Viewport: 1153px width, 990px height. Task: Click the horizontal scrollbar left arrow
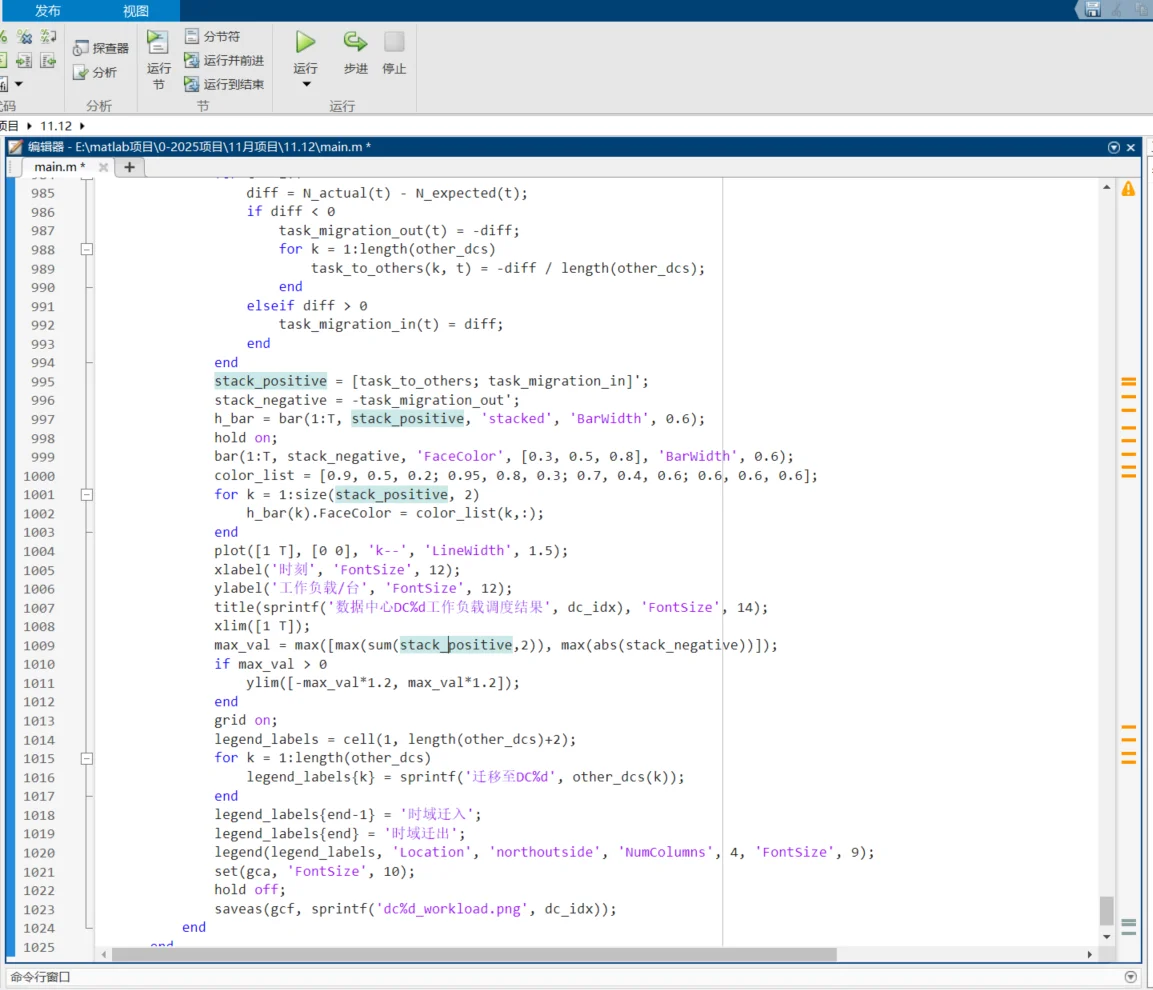(104, 955)
